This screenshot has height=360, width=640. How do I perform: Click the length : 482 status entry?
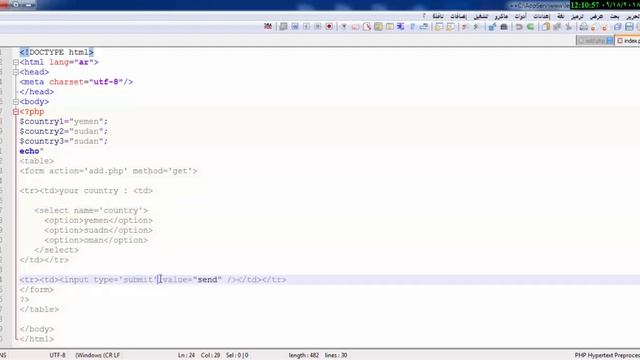[x=304, y=355]
